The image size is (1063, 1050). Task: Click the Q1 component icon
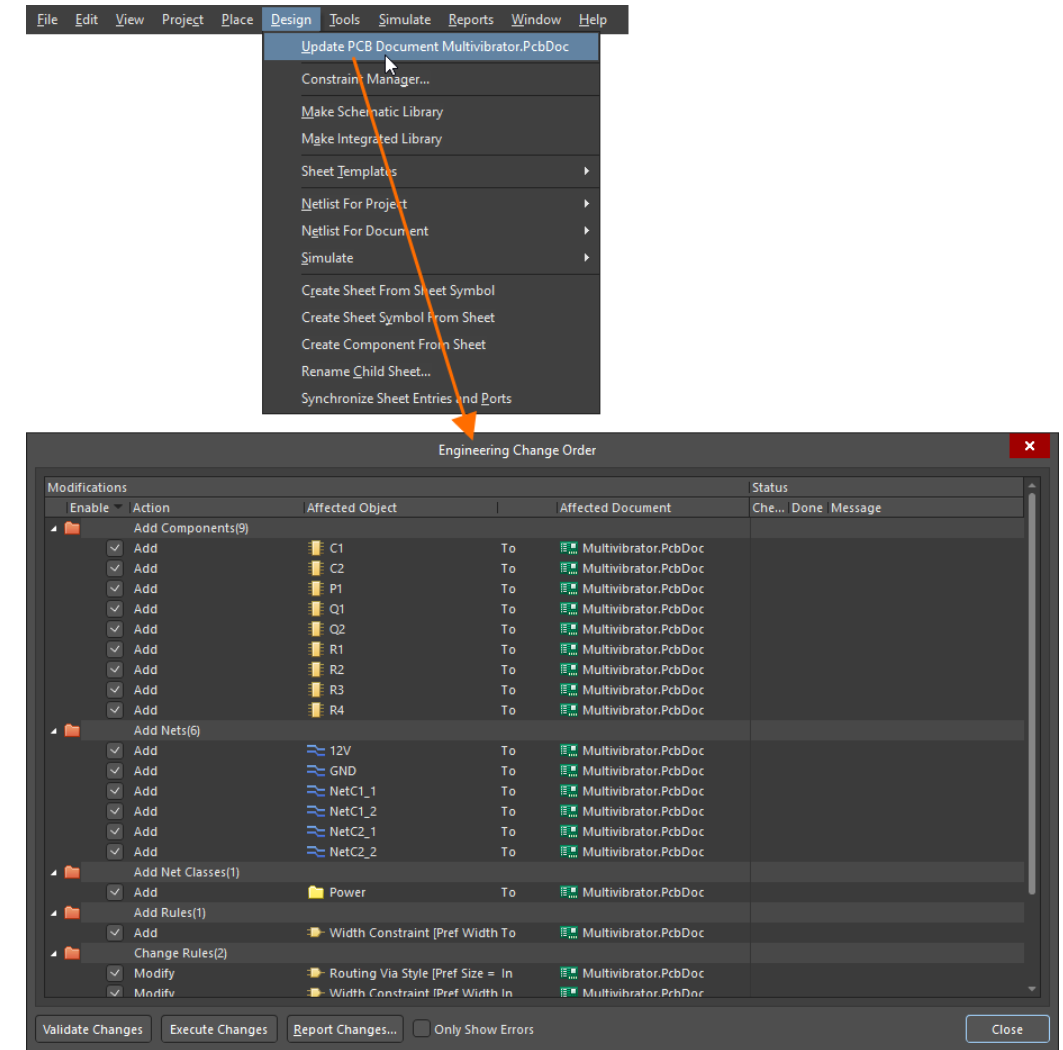click(316, 609)
